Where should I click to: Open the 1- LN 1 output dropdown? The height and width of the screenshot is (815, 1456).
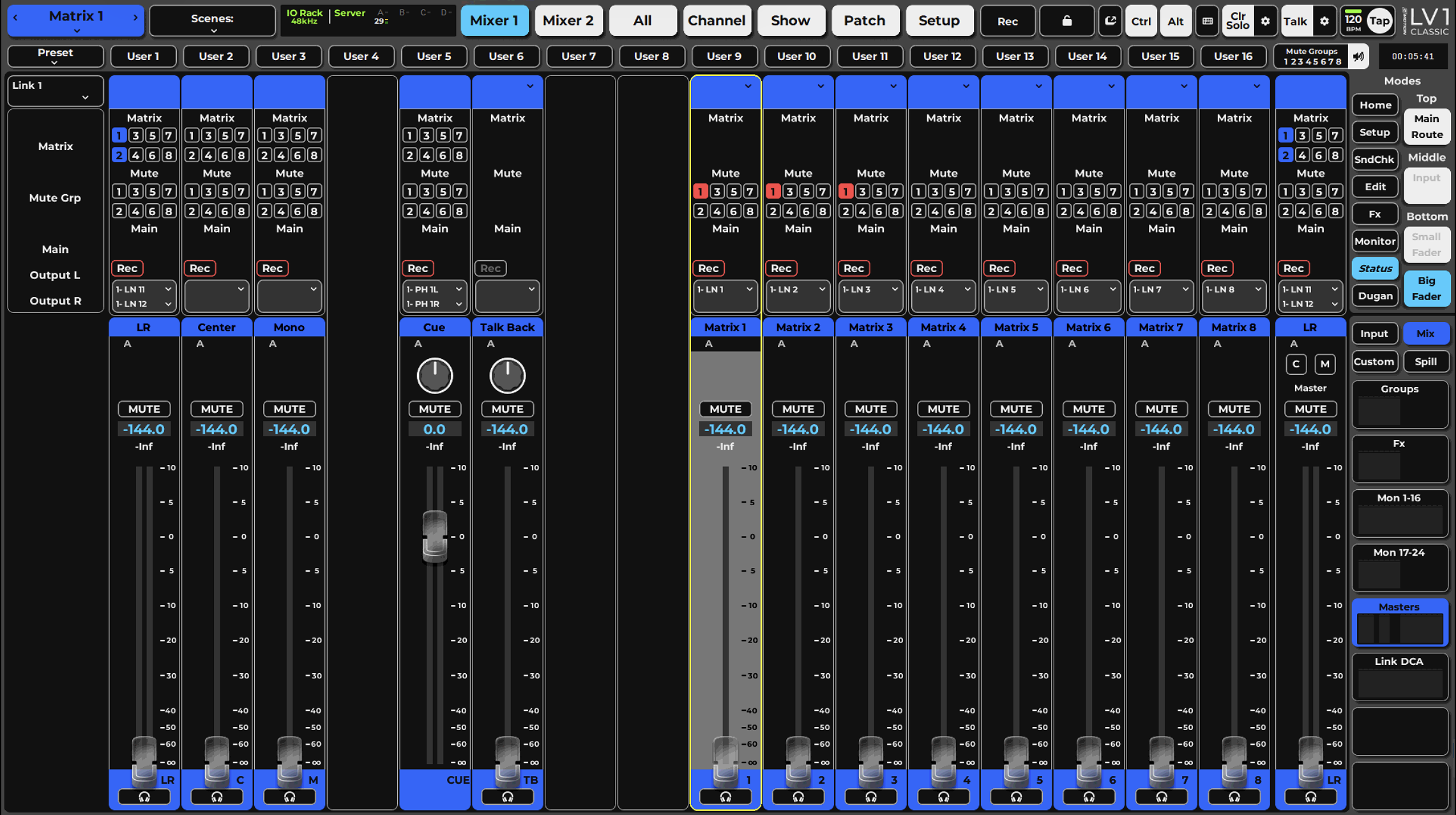(x=725, y=290)
